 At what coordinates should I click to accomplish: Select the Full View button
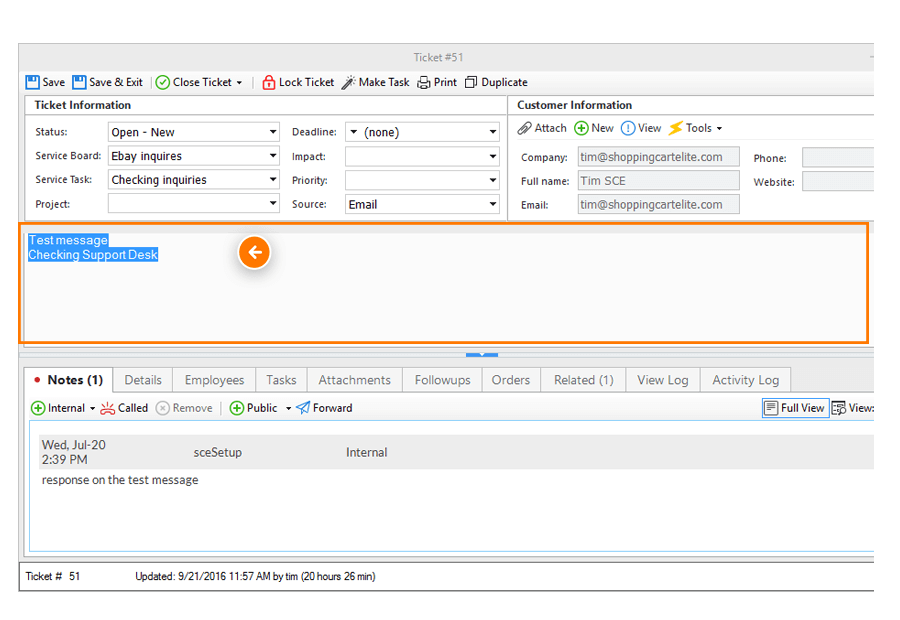[796, 408]
